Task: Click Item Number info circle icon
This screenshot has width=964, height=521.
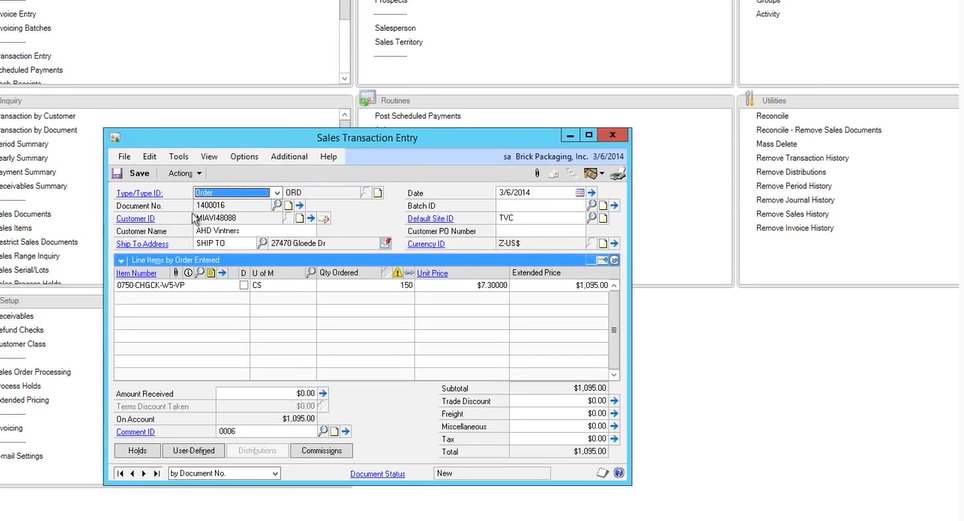Action: 188,272
